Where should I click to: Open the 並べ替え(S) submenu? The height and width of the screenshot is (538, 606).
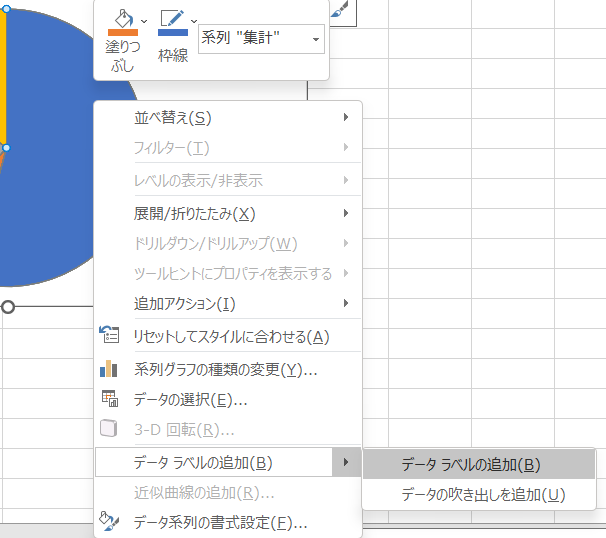click(x=228, y=117)
